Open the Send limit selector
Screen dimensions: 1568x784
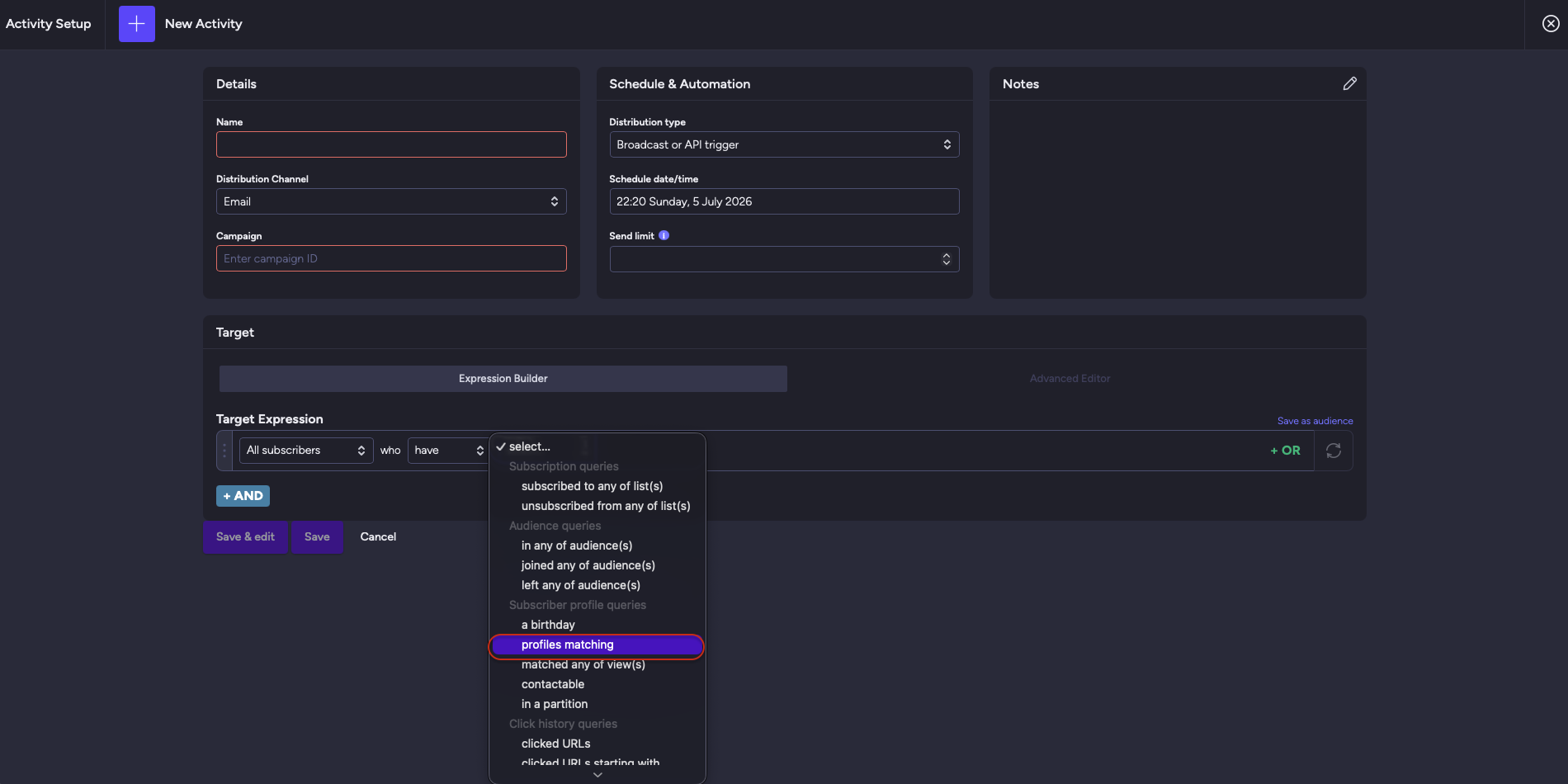tap(784, 259)
